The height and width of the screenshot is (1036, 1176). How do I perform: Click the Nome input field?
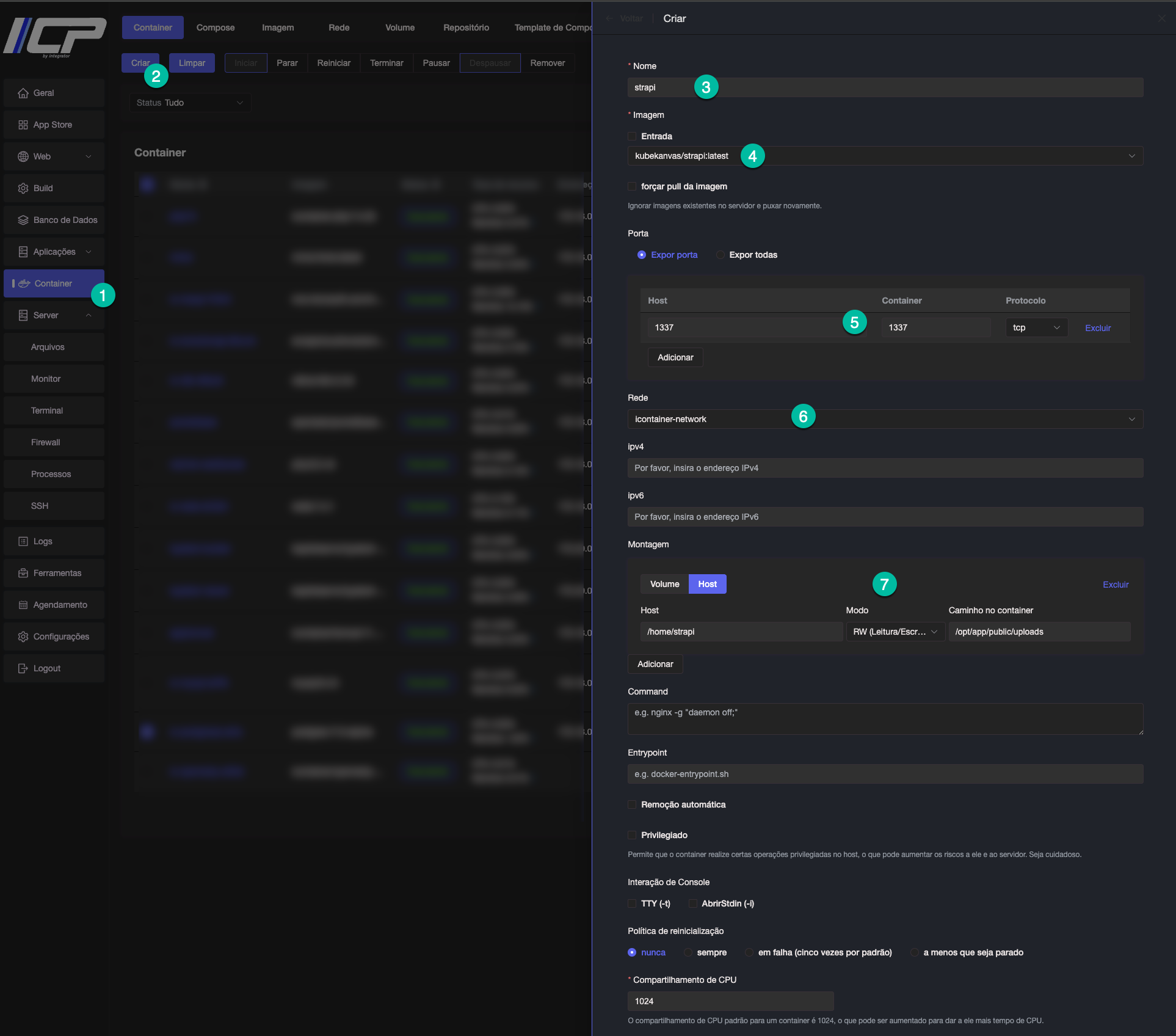pos(885,87)
